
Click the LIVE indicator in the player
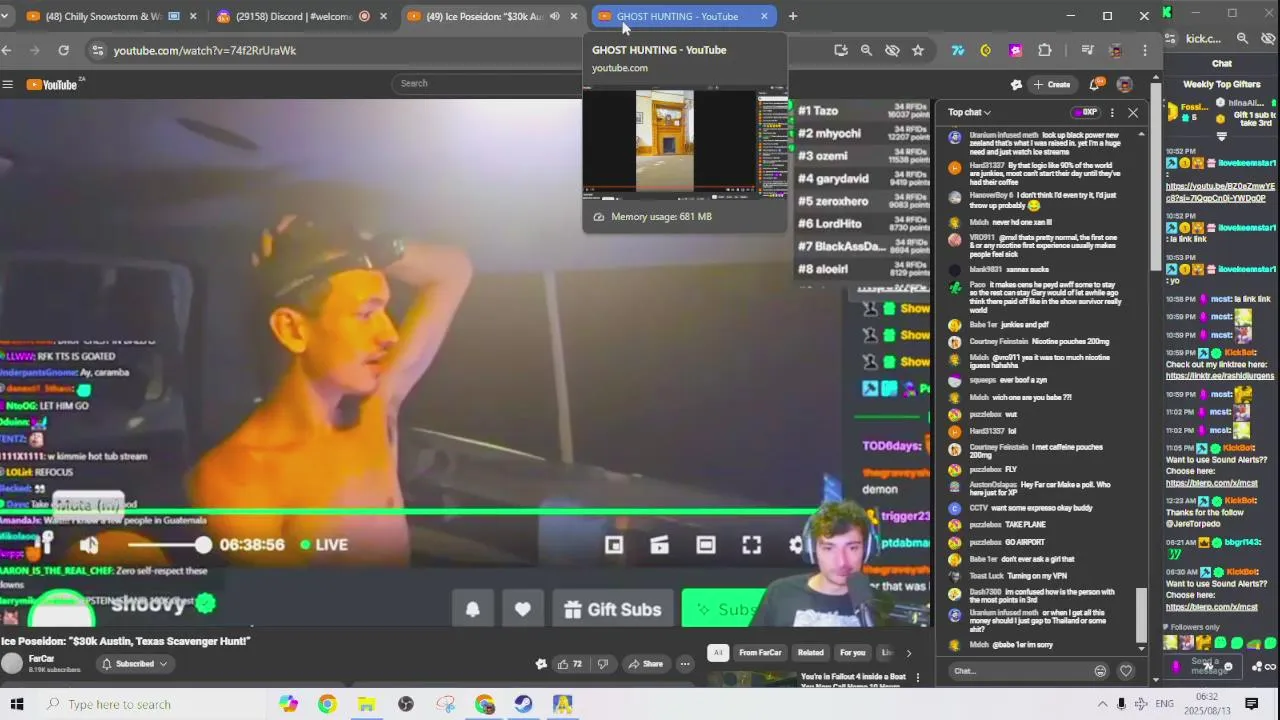click(x=324, y=544)
